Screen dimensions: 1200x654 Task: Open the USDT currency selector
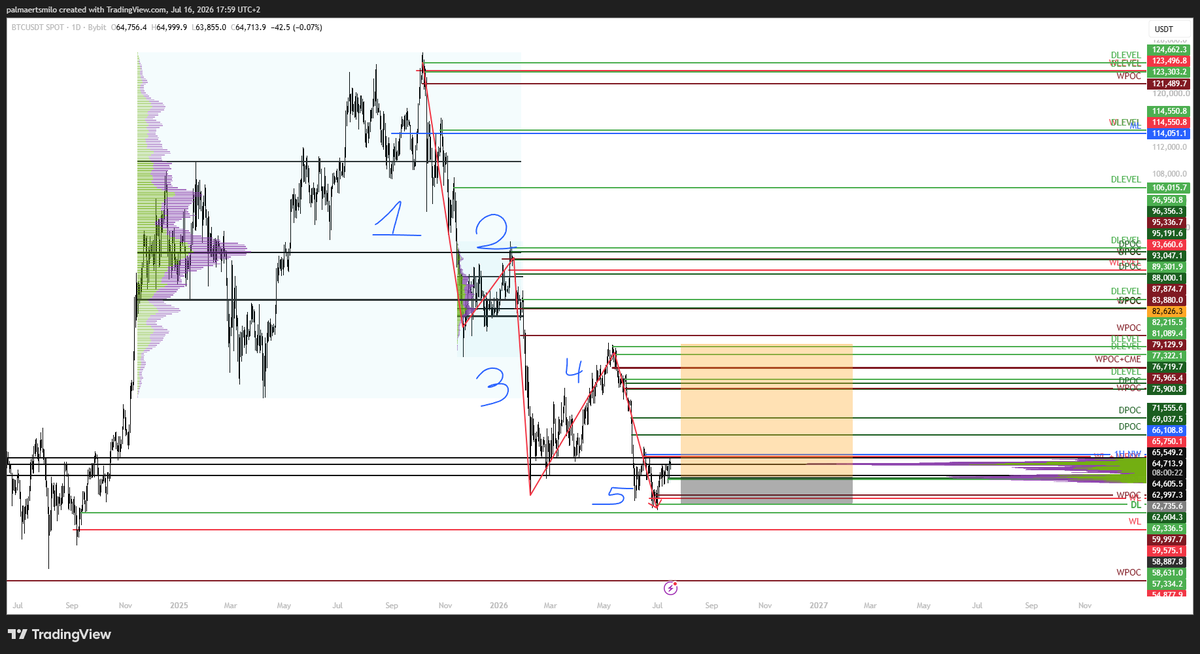[1163, 31]
